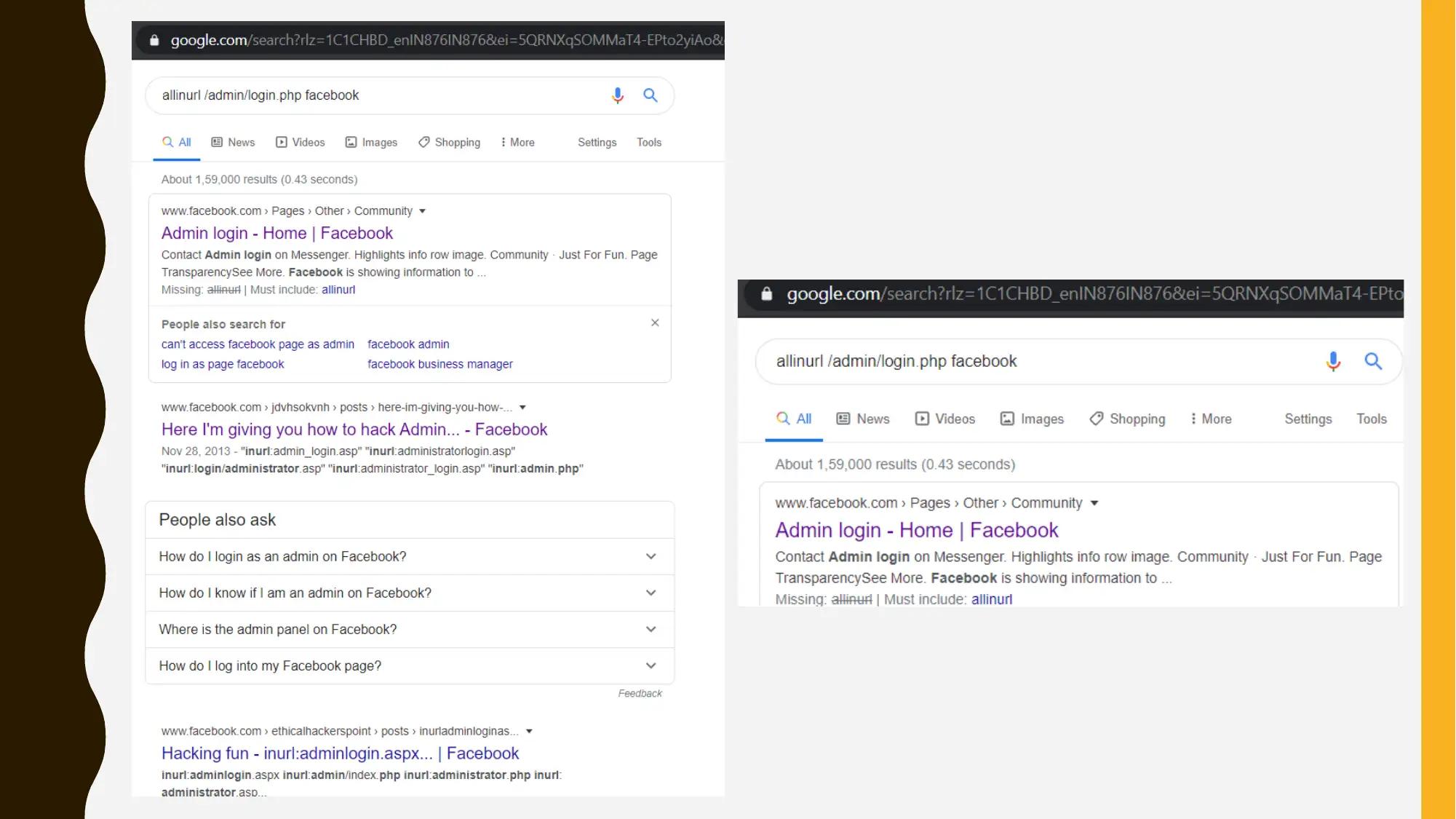
Task: Click 'About 1,59,000 results' text in right screenshot
Action: point(895,464)
